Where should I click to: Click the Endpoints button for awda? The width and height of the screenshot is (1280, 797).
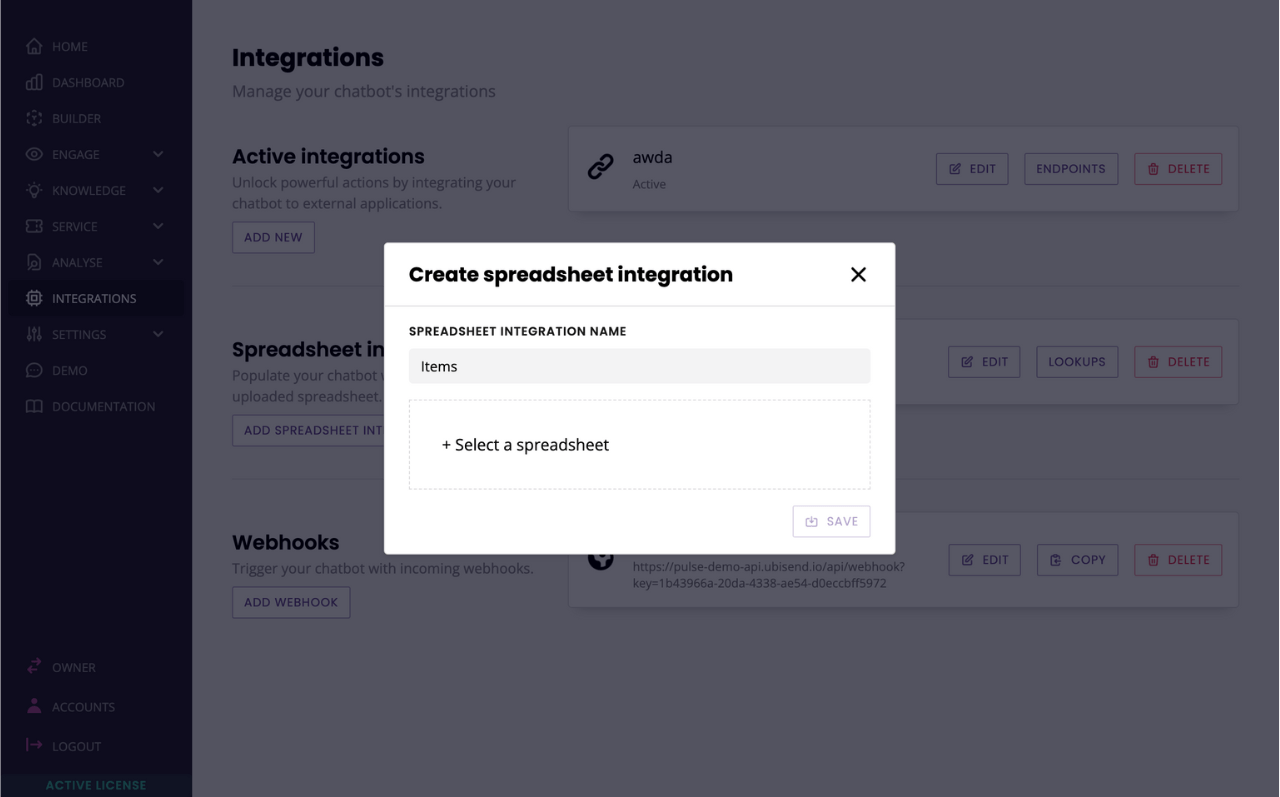(1070, 169)
